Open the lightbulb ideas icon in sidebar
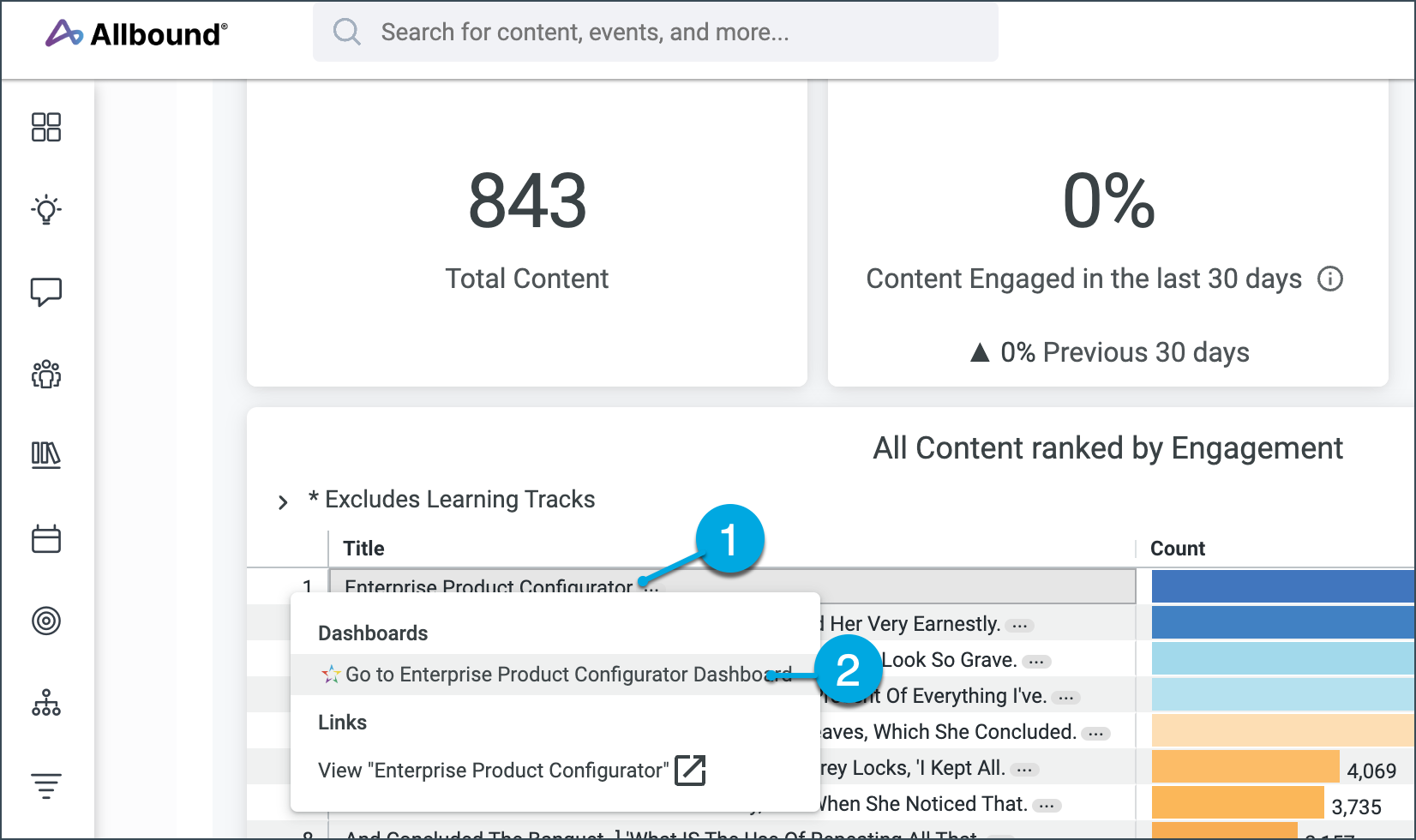The image size is (1416, 840). (x=46, y=209)
